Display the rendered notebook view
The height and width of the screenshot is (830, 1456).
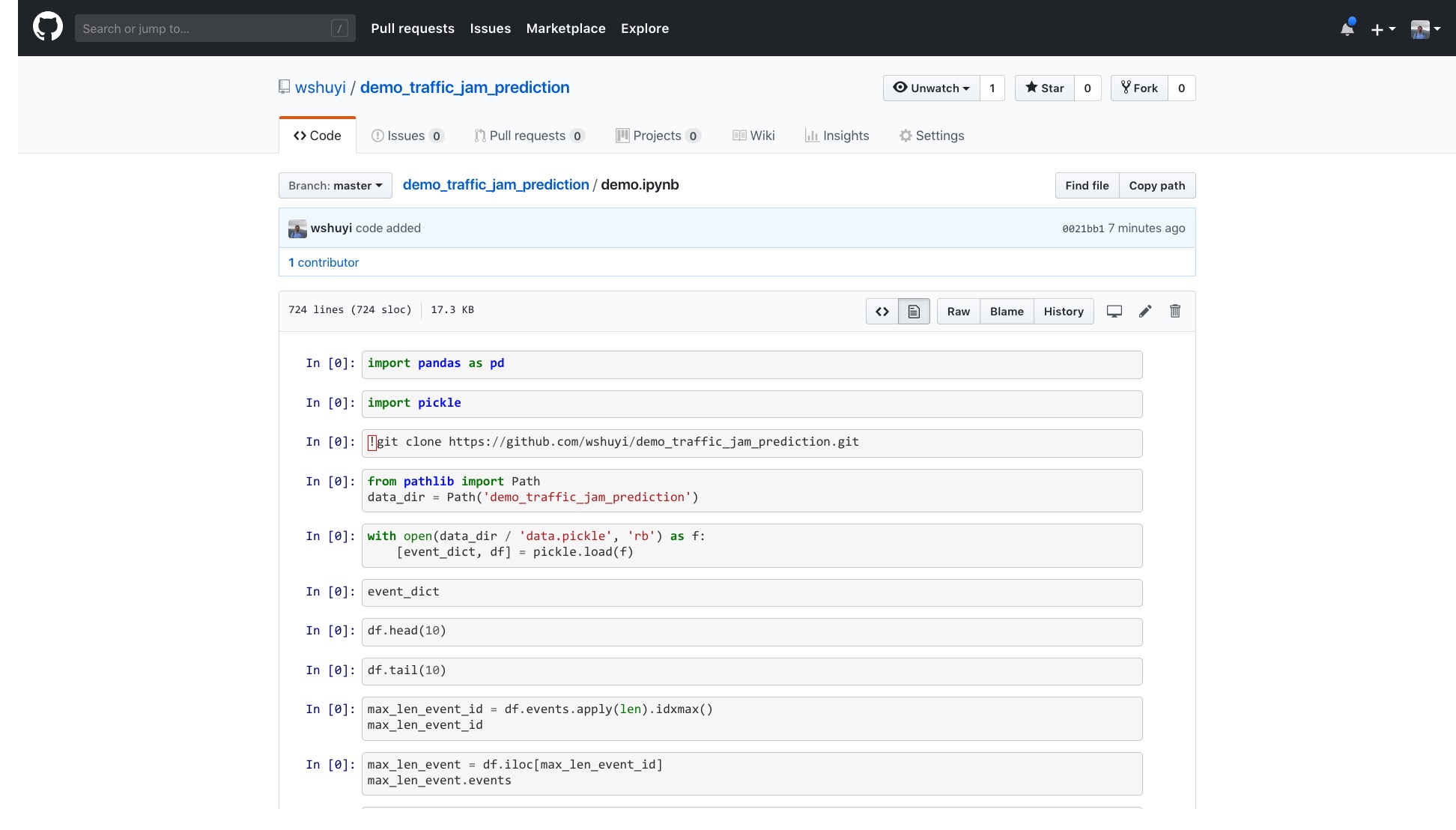(914, 312)
